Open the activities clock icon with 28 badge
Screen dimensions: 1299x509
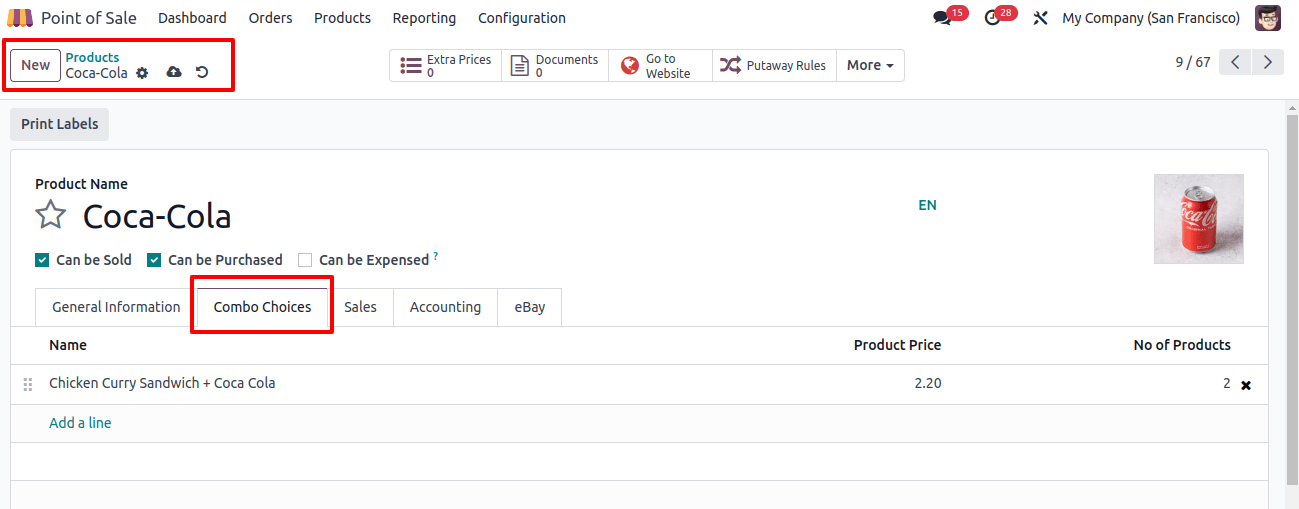(x=992, y=18)
